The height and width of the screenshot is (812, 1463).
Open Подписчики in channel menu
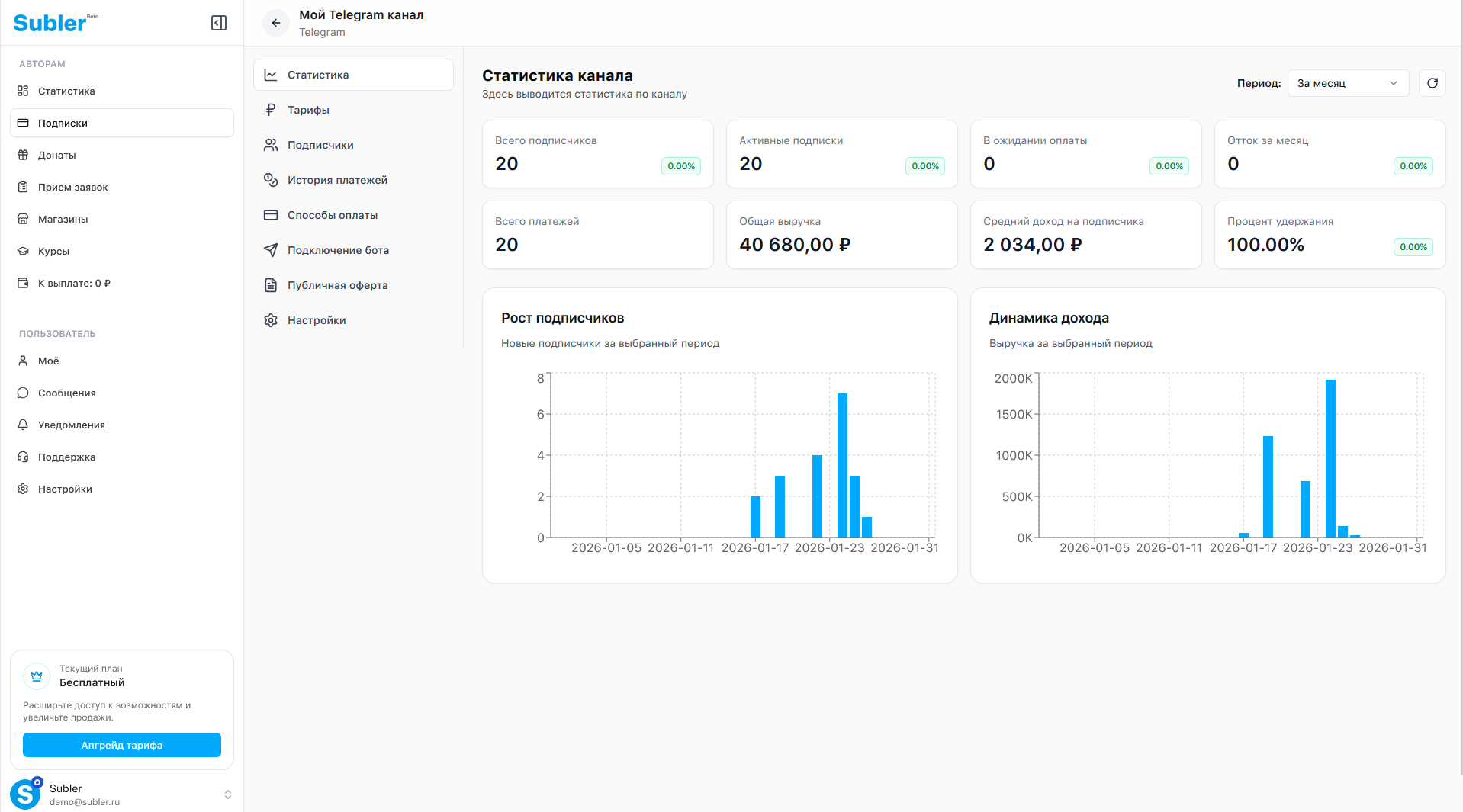coord(320,145)
